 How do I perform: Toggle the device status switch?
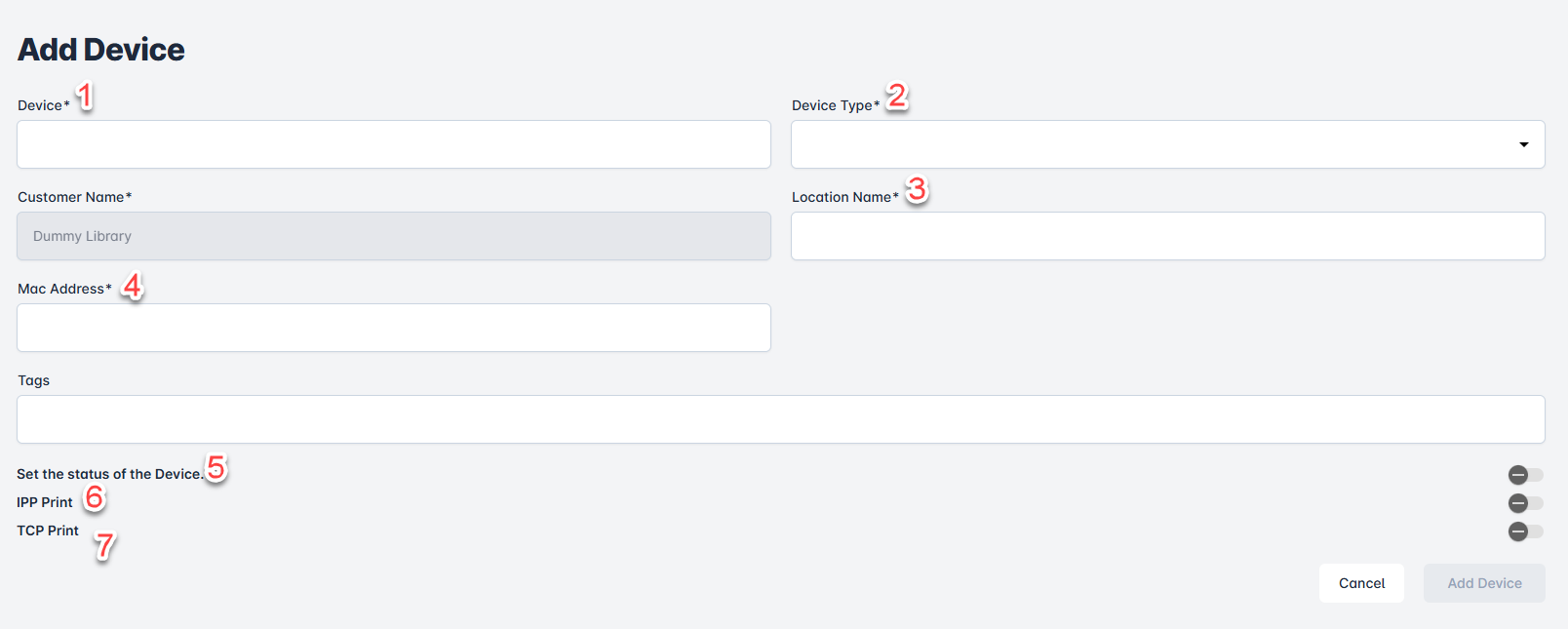point(1525,475)
